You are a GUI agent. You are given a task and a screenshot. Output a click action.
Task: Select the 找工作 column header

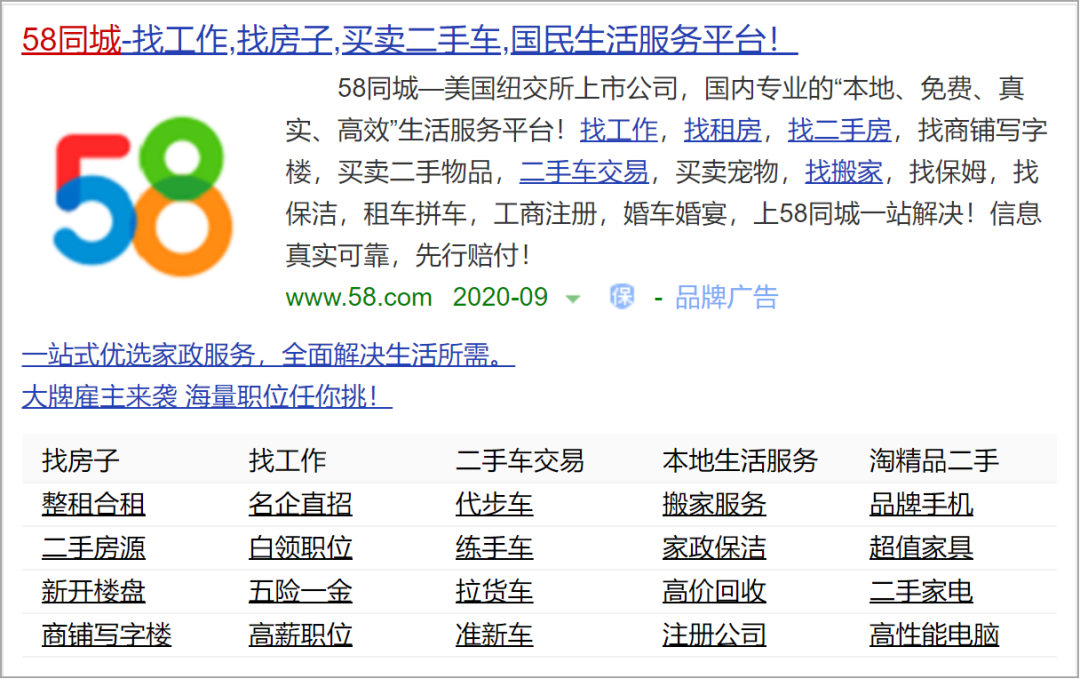tap(288, 461)
